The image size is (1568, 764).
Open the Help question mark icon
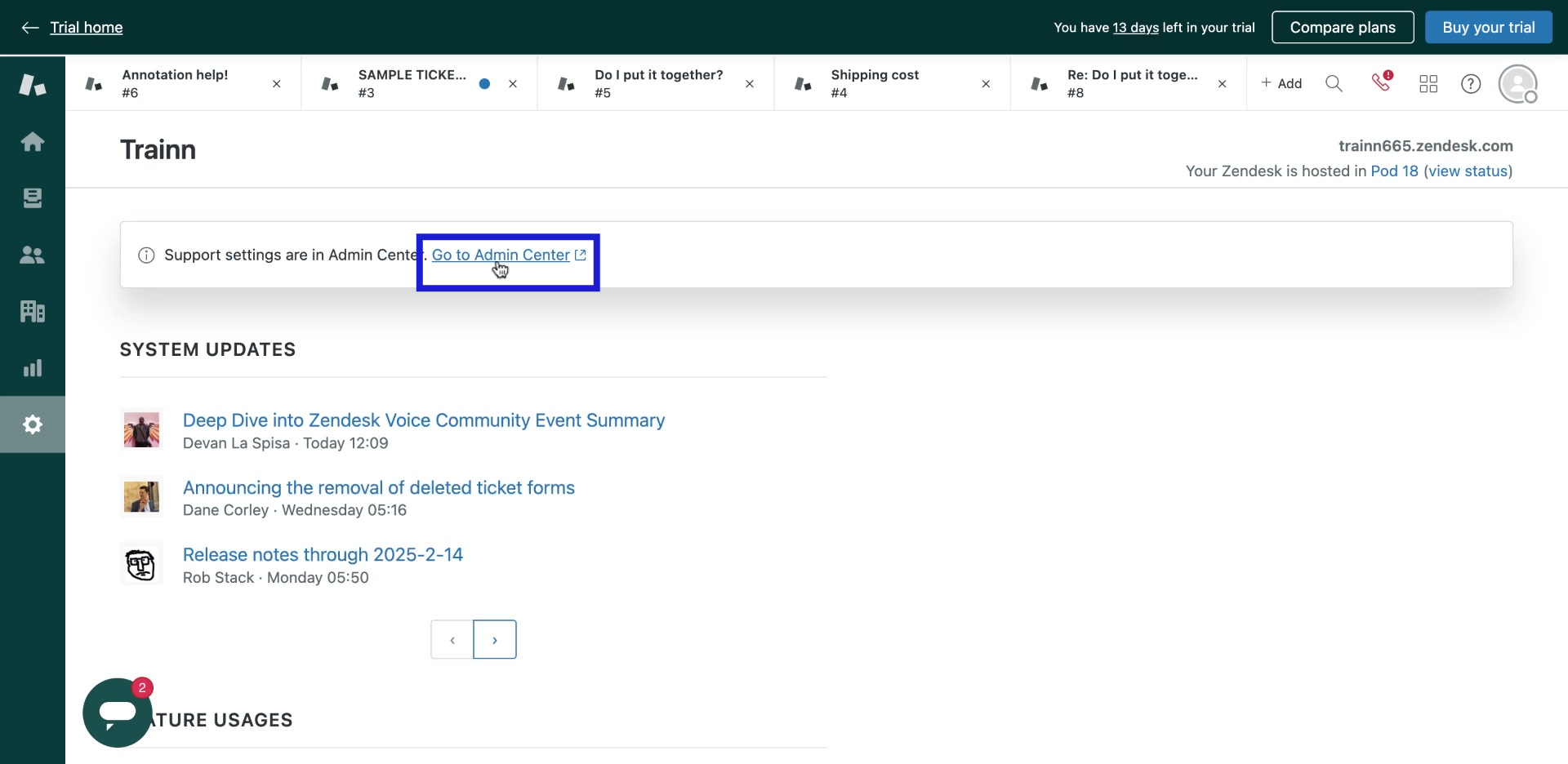1471,83
